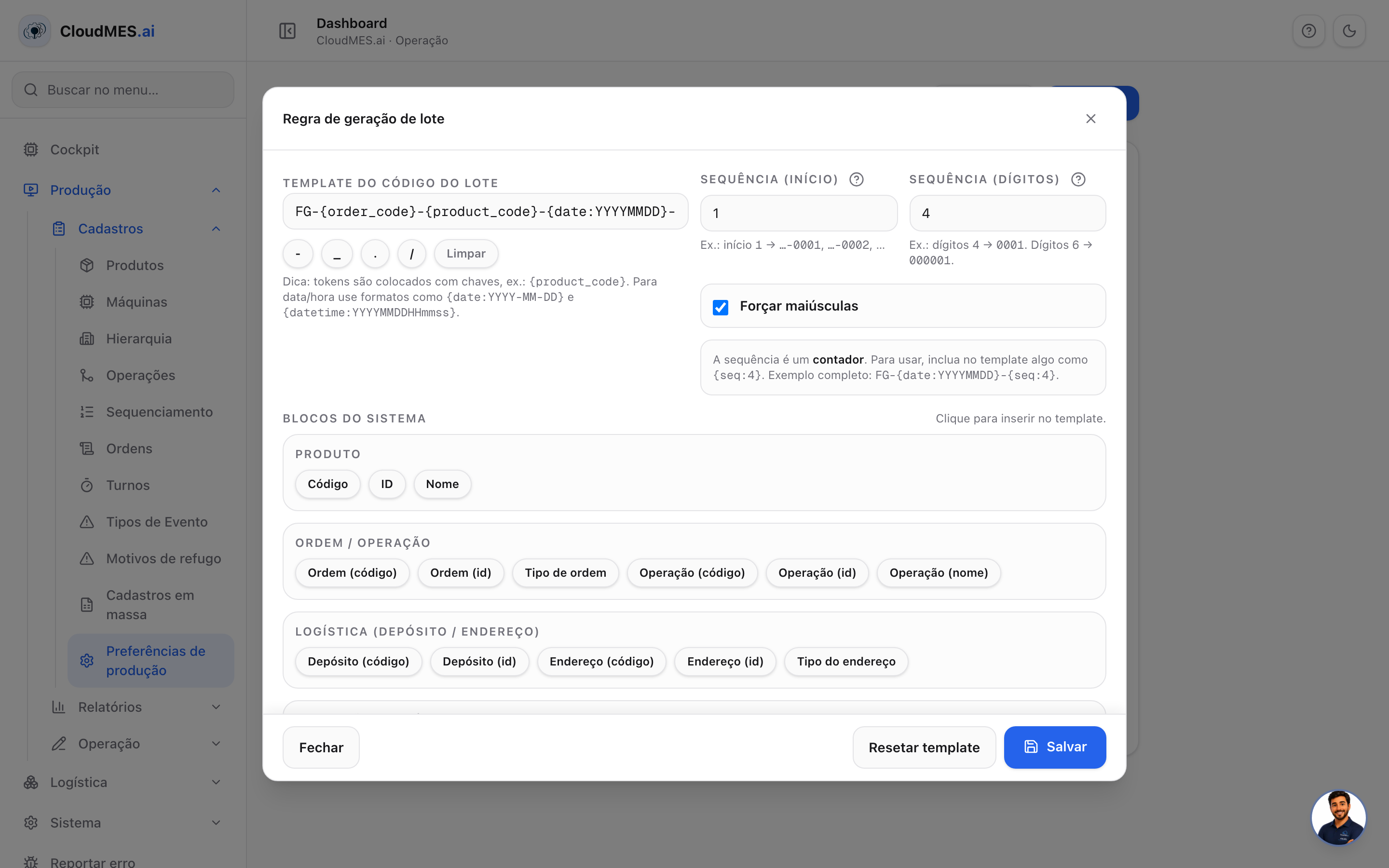The image size is (1389, 868).
Task: Open the support avatar chat bubble
Action: pyautogui.click(x=1338, y=817)
